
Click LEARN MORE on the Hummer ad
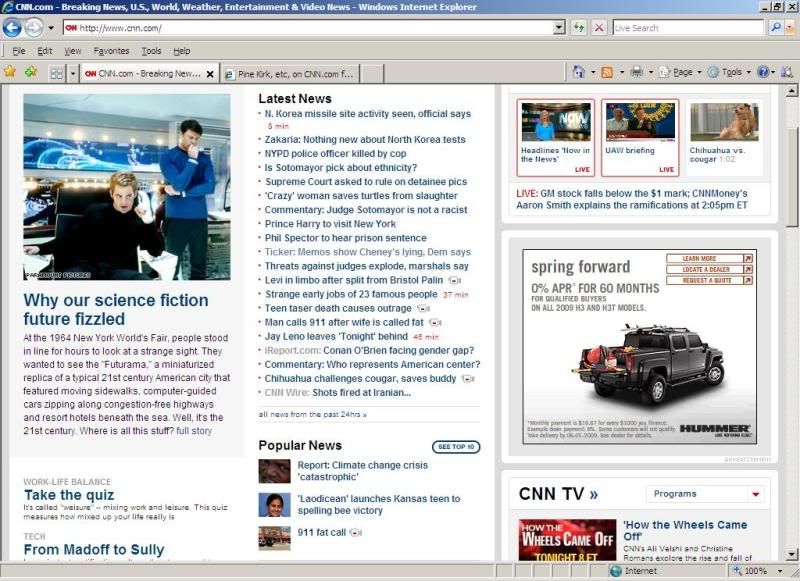(x=709, y=259)
